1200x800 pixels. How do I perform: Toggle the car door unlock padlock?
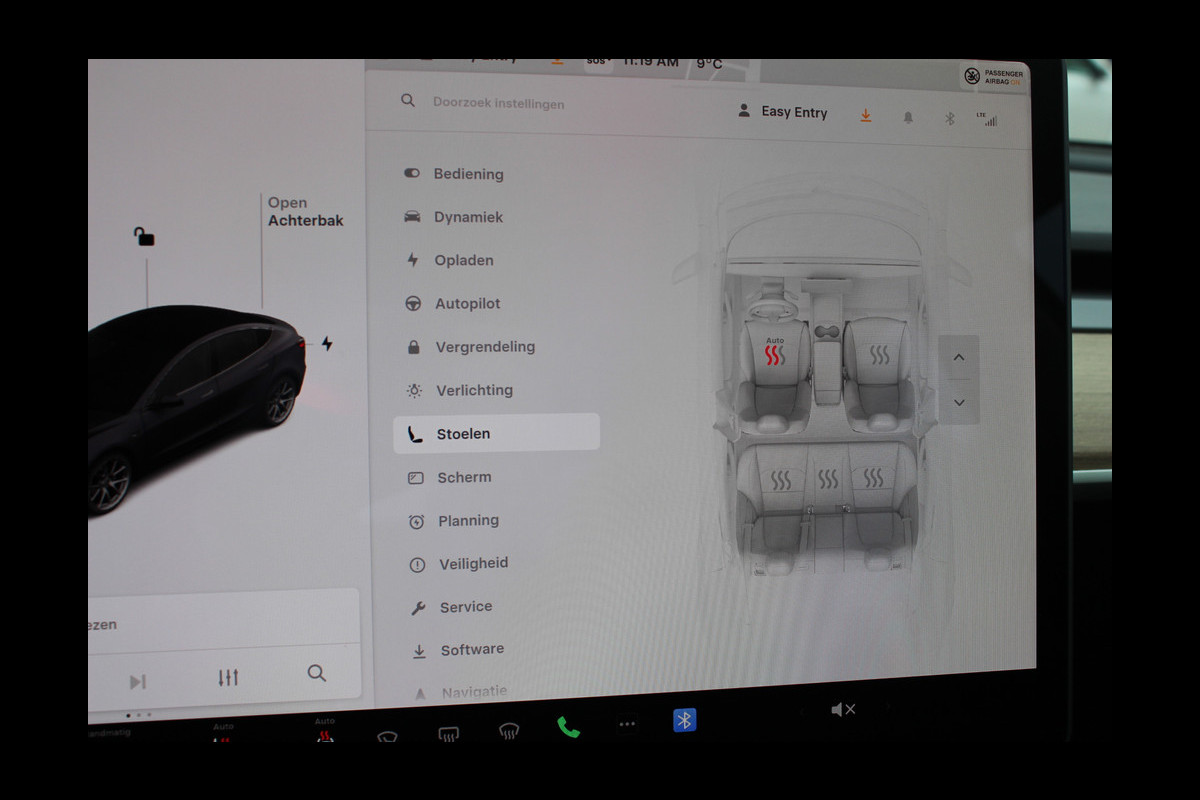[144, 236]
